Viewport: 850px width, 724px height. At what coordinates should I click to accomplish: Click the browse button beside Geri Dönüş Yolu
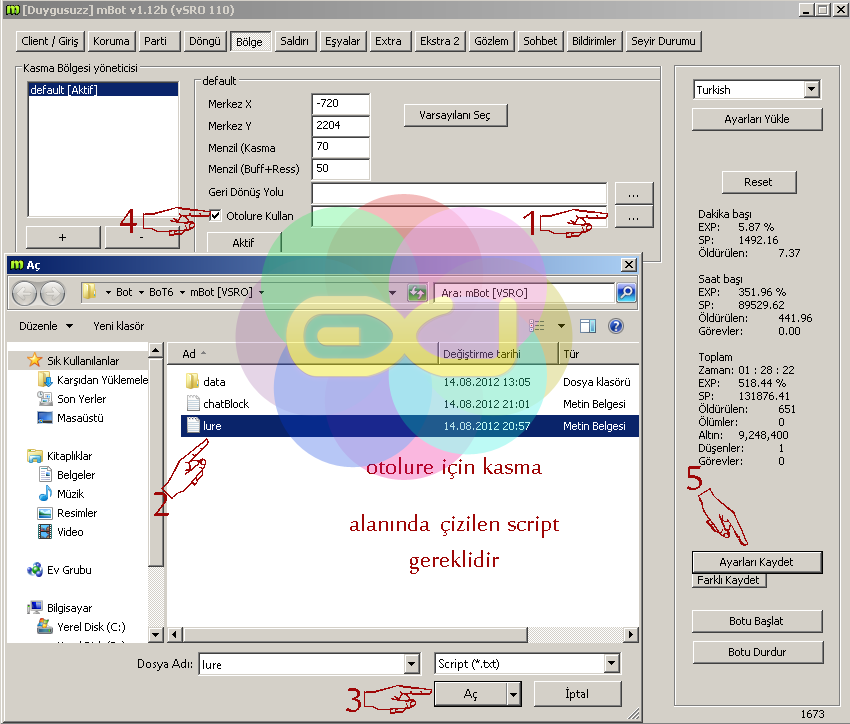[x=634, y=193]
